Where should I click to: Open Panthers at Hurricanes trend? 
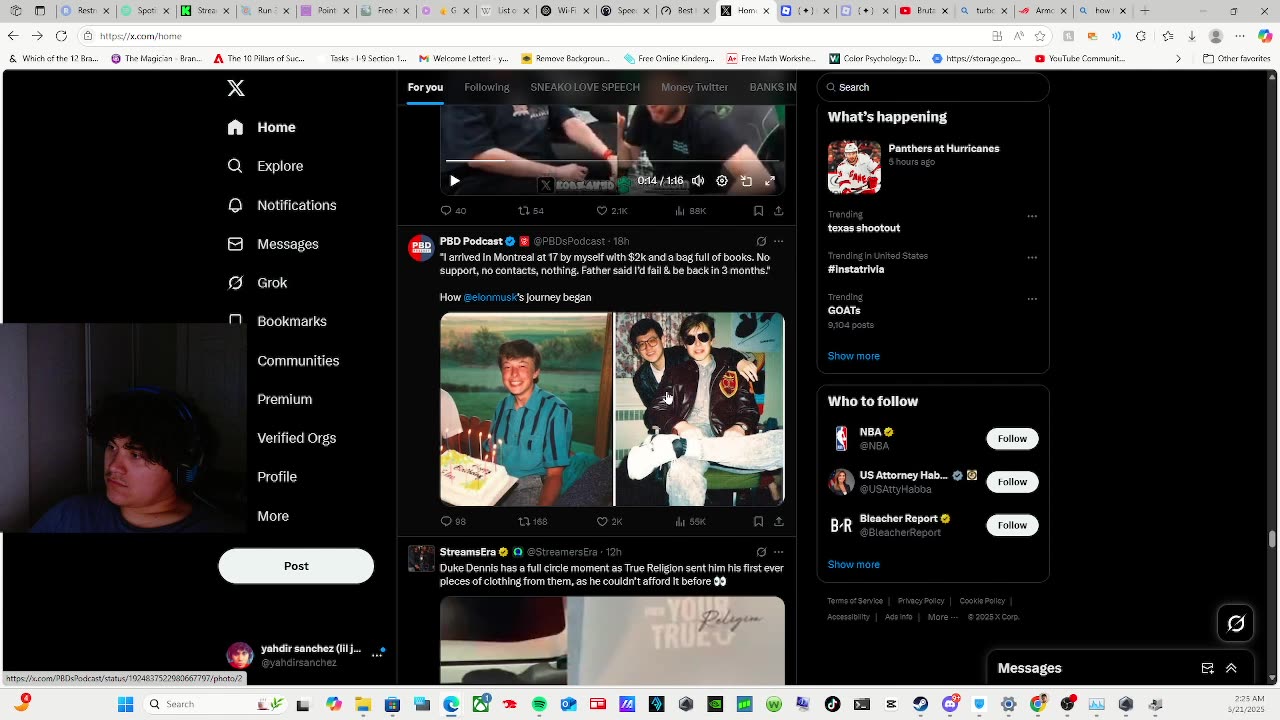933,166
